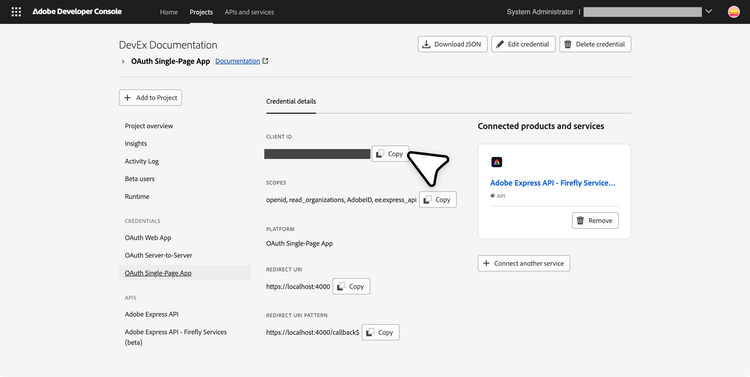Image resolution: width=750 pixels, height=377 pixels.
Task: Select OAuth Web App credential
Action: (x=148, y=238)
